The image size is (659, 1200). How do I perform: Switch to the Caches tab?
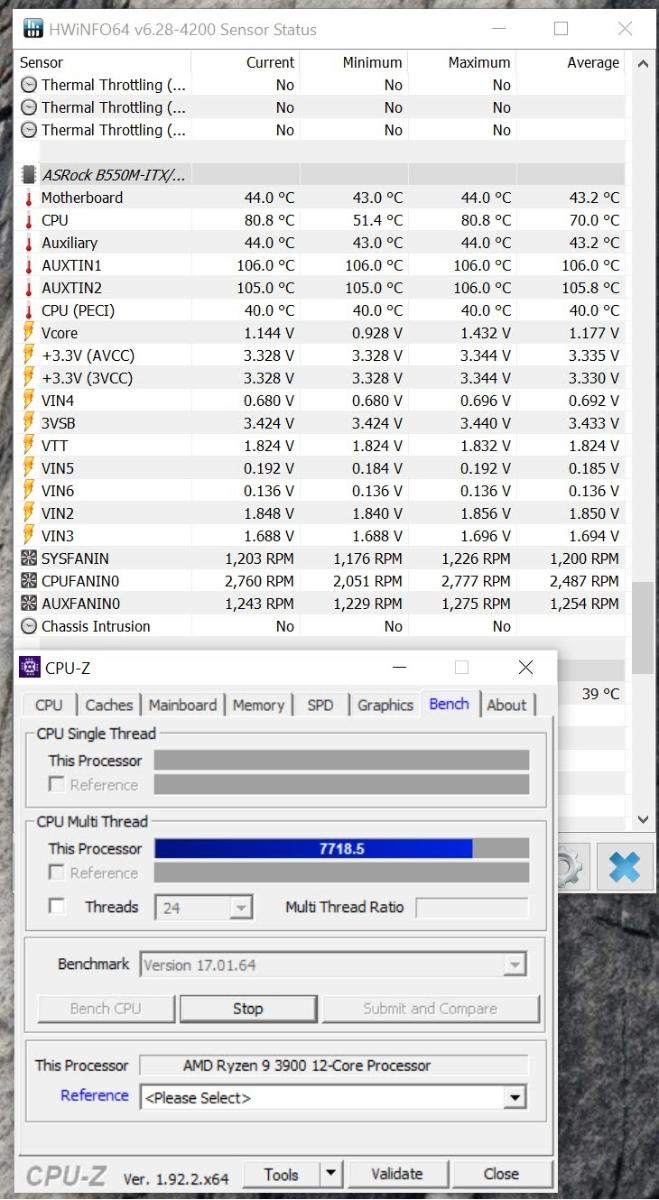pyautogui.click(x=109, y=705)
